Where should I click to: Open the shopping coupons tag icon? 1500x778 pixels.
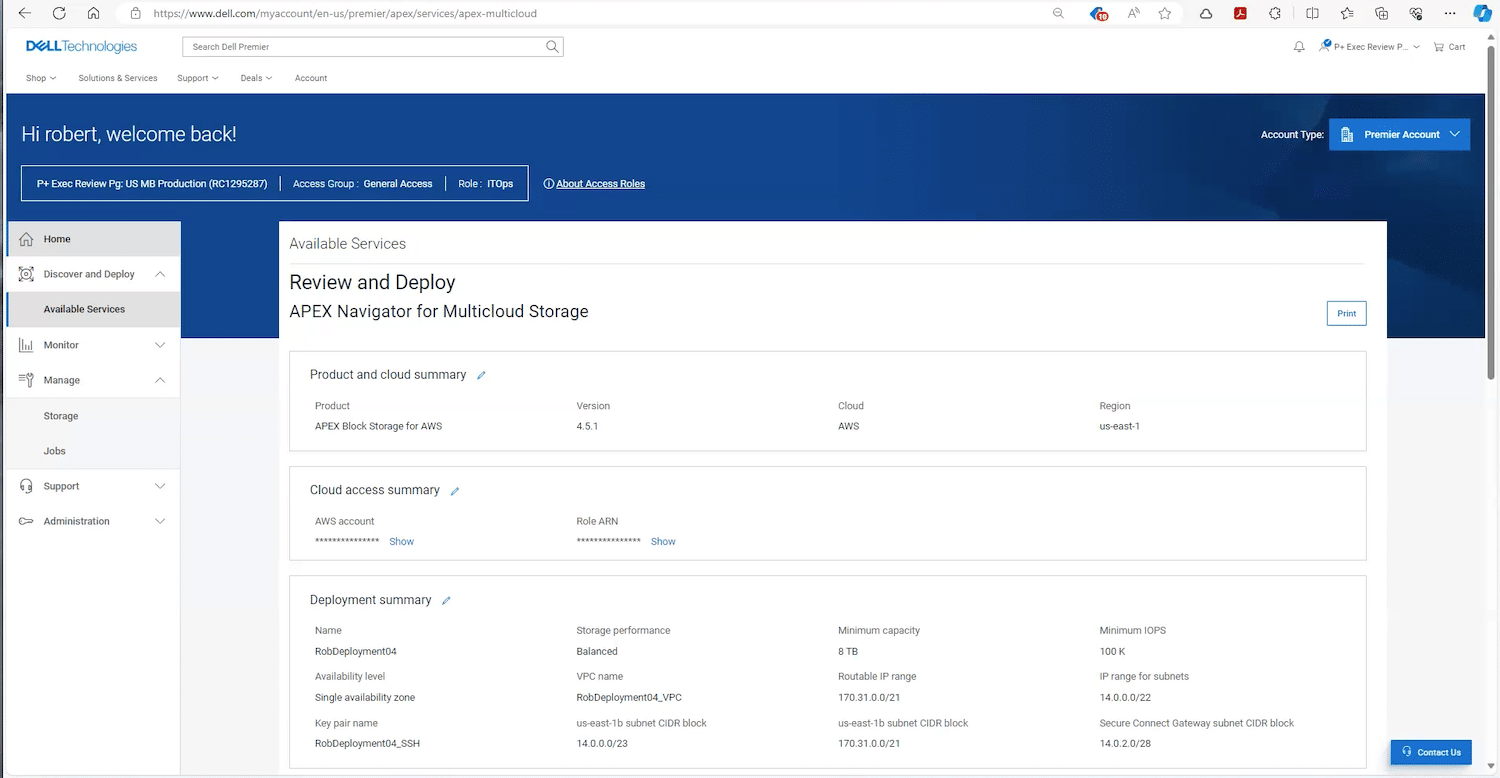1099,14
